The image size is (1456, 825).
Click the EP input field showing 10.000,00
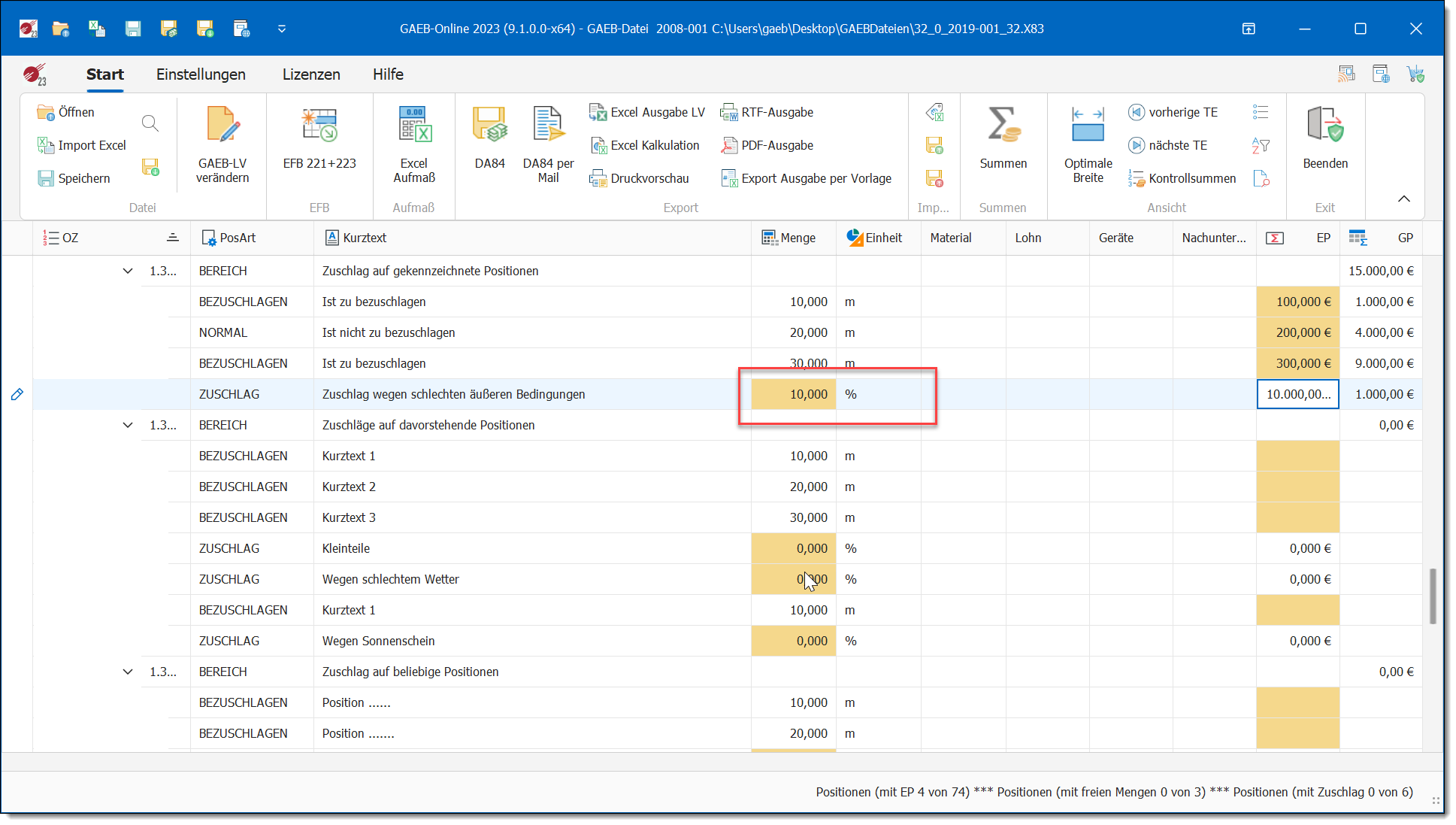click(1297, 394)
